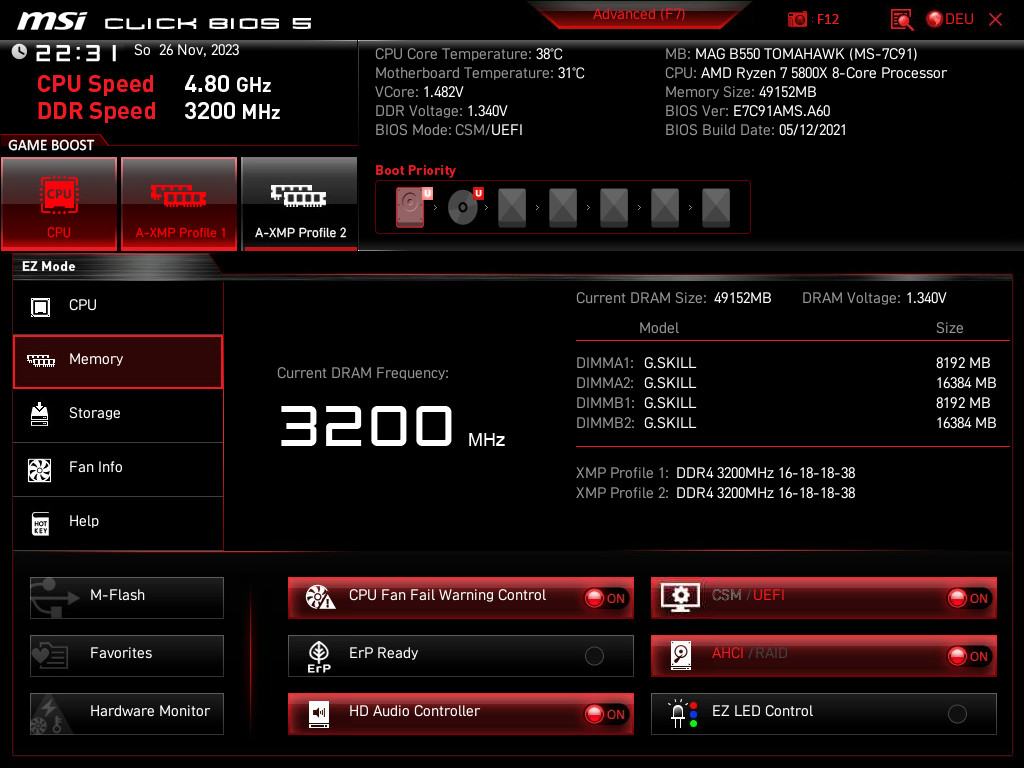Open the Memory section in EZ Mode
This screenshot has width=1024, height=768.
point(118,362)
